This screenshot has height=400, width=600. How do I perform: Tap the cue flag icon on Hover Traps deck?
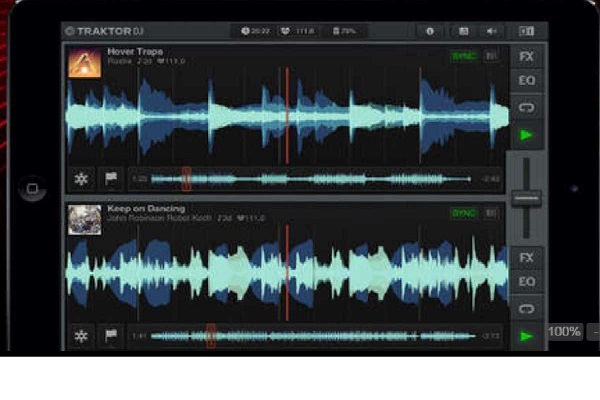111,179
